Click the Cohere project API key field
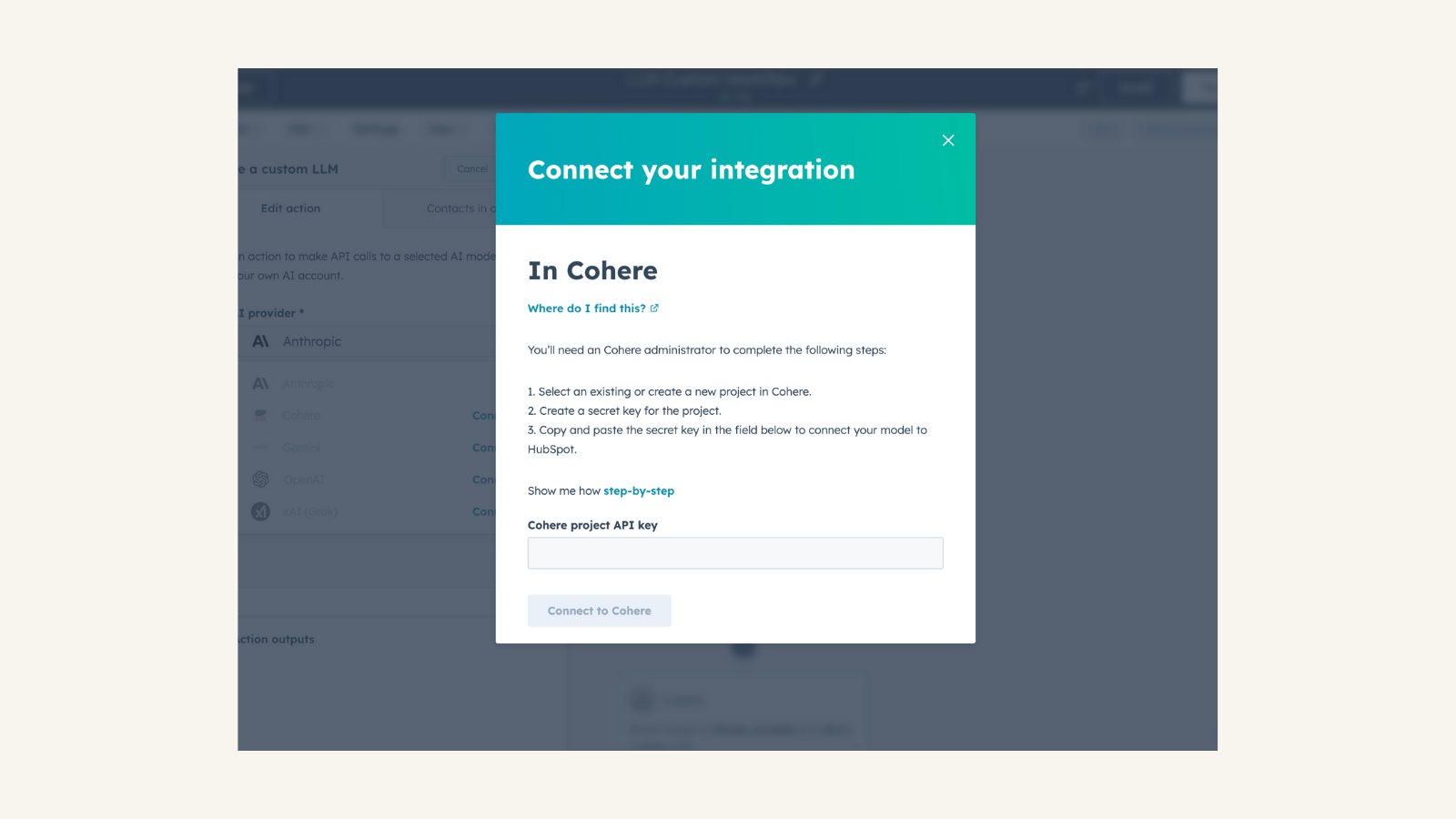 coord(735,552)
